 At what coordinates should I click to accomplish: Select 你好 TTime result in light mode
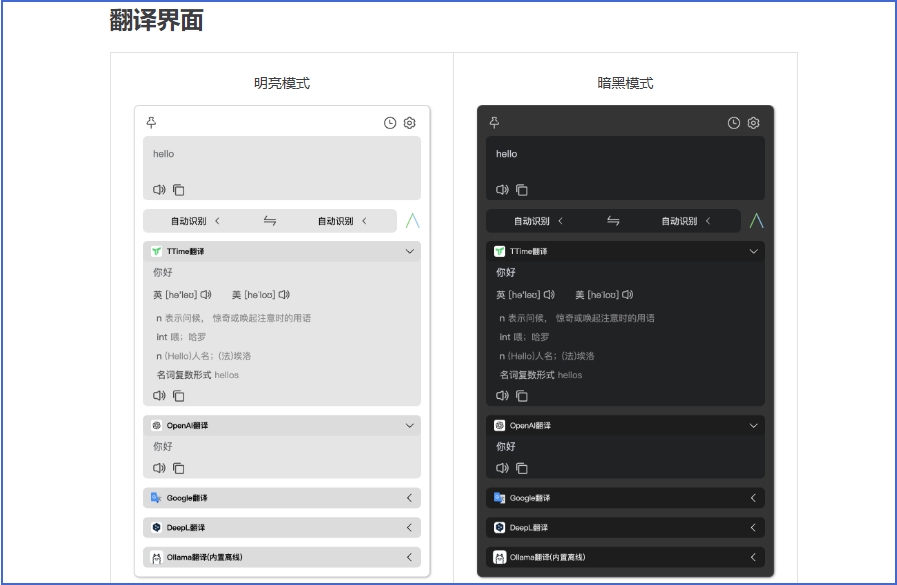pyautogui.click(x=162, y=272)
